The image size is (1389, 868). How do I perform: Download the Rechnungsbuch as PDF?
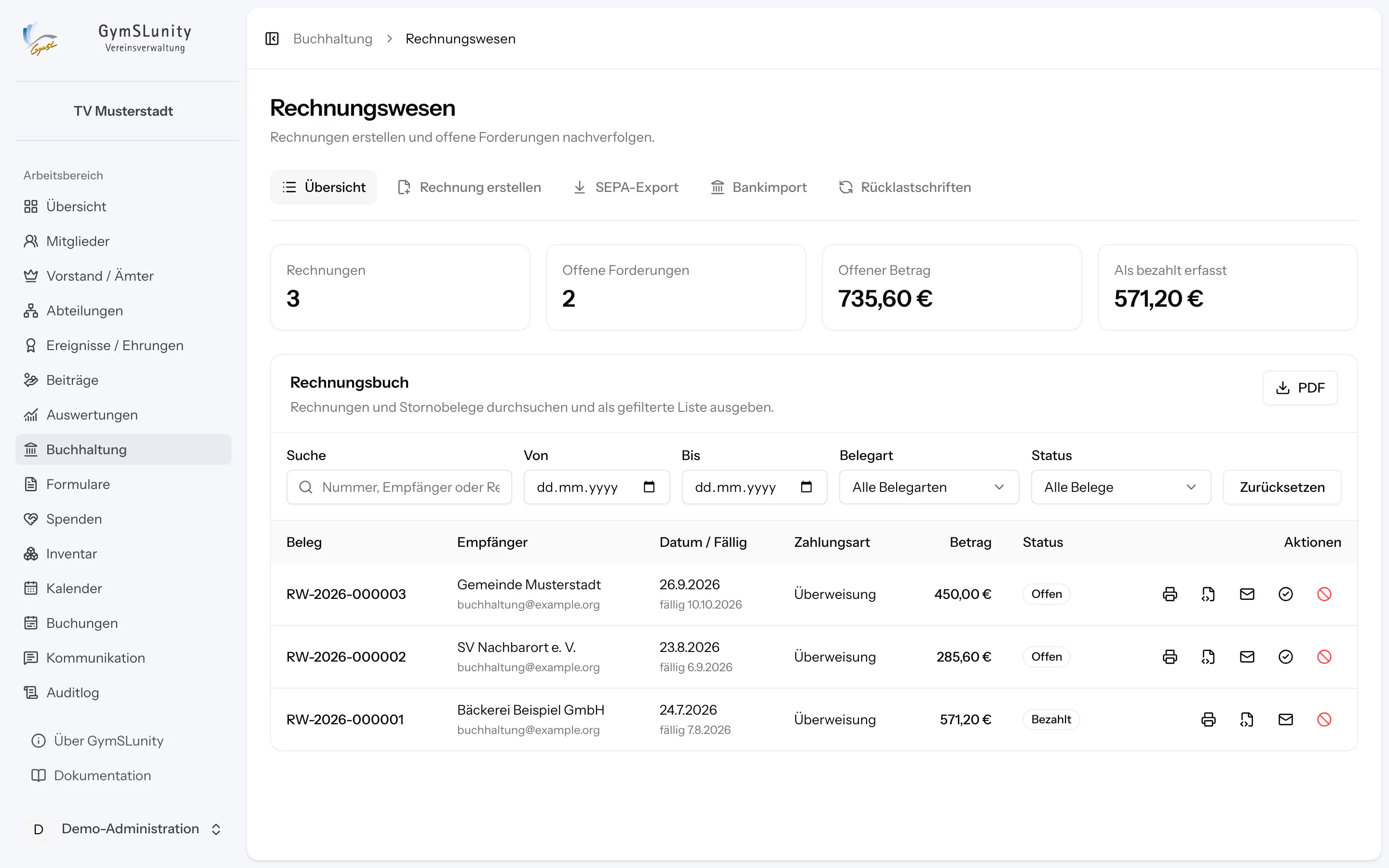coord(1300,388)
